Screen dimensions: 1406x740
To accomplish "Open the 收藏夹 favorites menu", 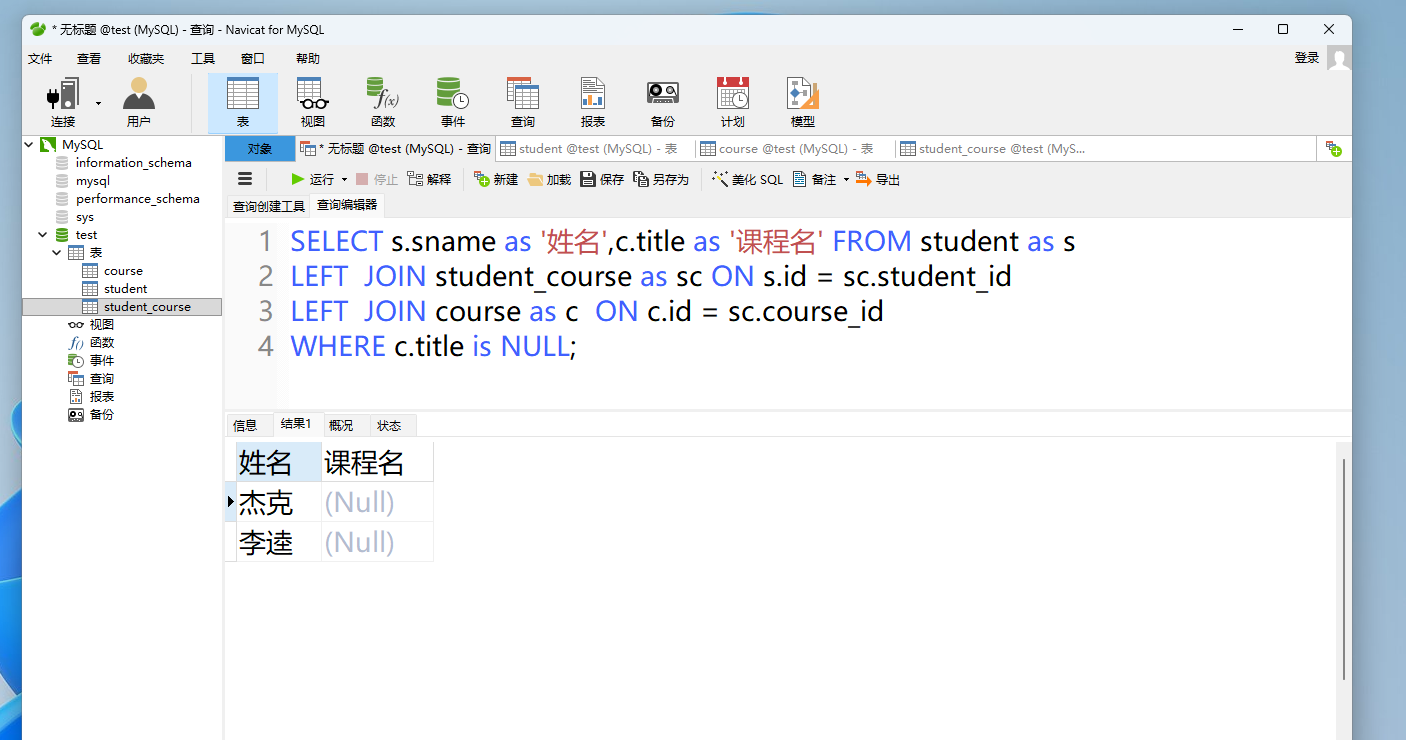I will click(x=146, y=59).
